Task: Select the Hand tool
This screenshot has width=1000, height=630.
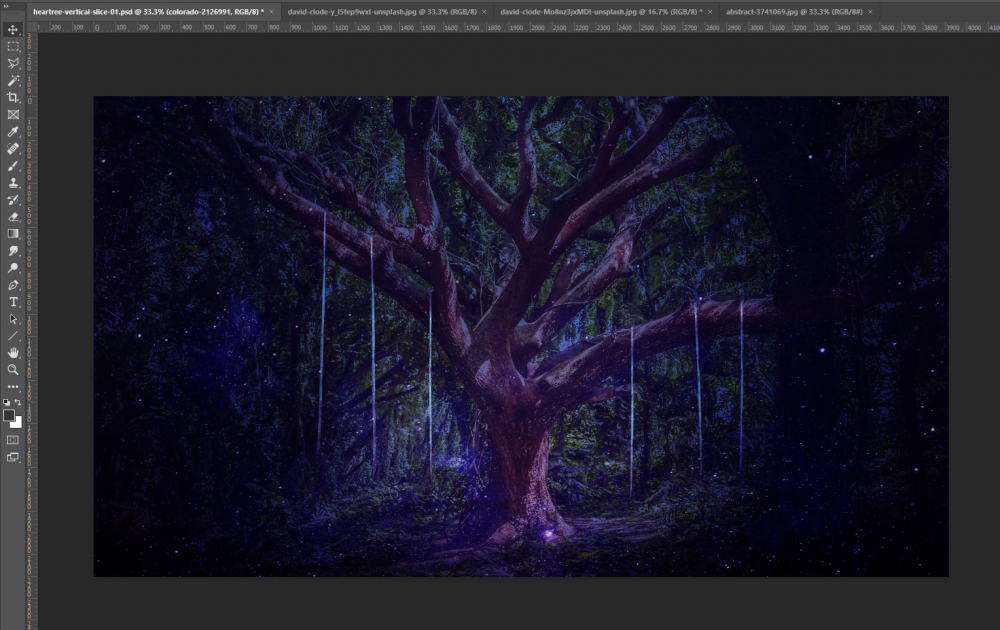Action: click(x=13, y=353)
